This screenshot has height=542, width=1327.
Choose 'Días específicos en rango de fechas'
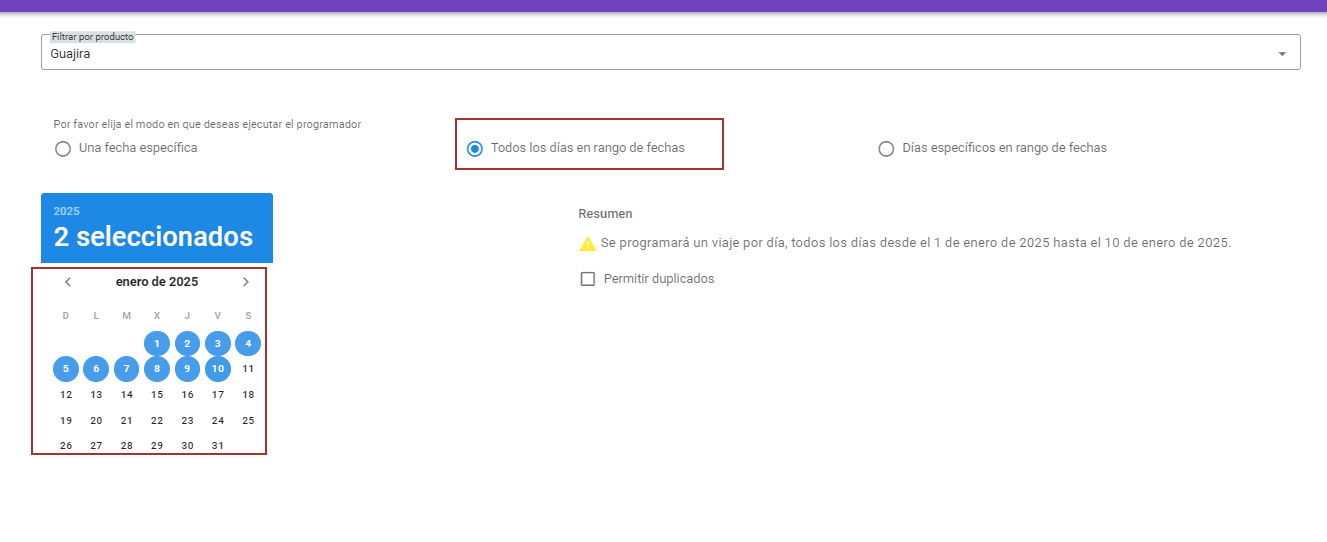point(886,149)
